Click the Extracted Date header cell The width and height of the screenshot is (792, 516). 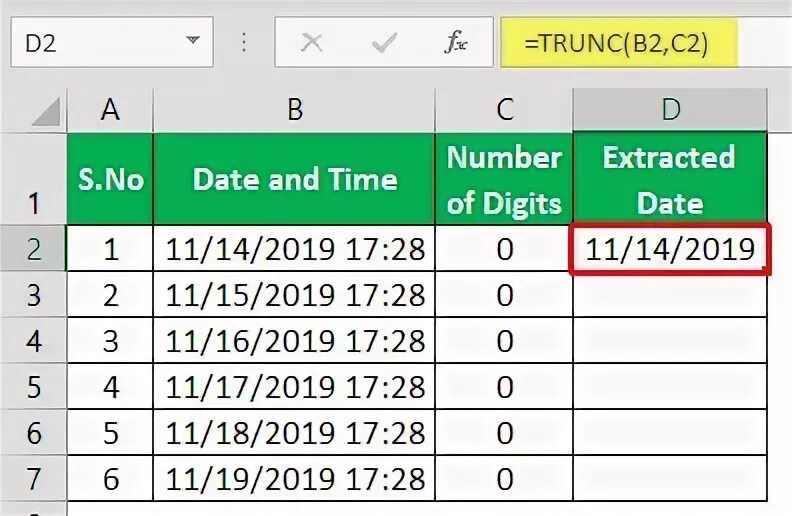click(x=670, y=179)
